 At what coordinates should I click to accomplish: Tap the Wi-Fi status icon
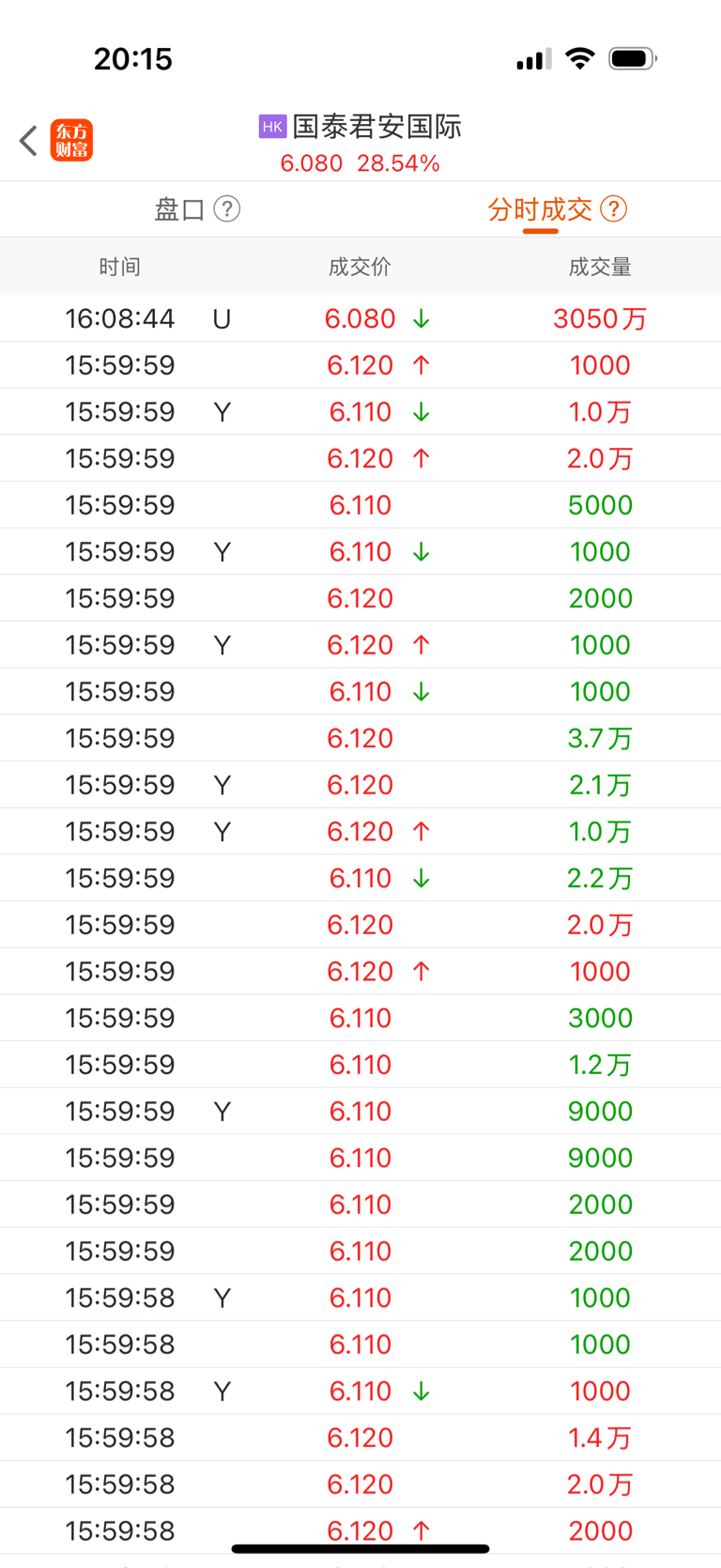[580, 58]
